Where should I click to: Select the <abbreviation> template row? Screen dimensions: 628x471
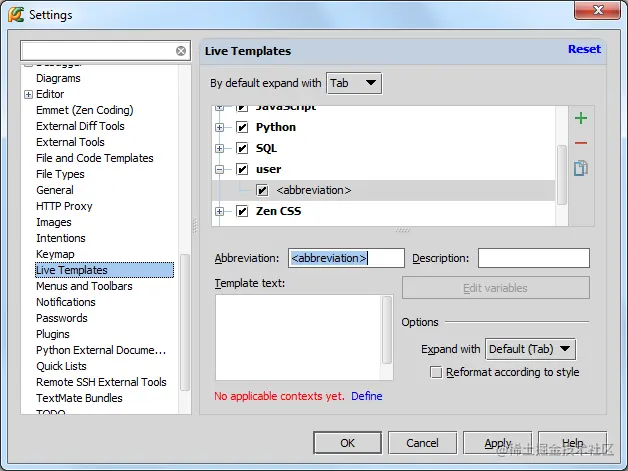coord(383,190)
